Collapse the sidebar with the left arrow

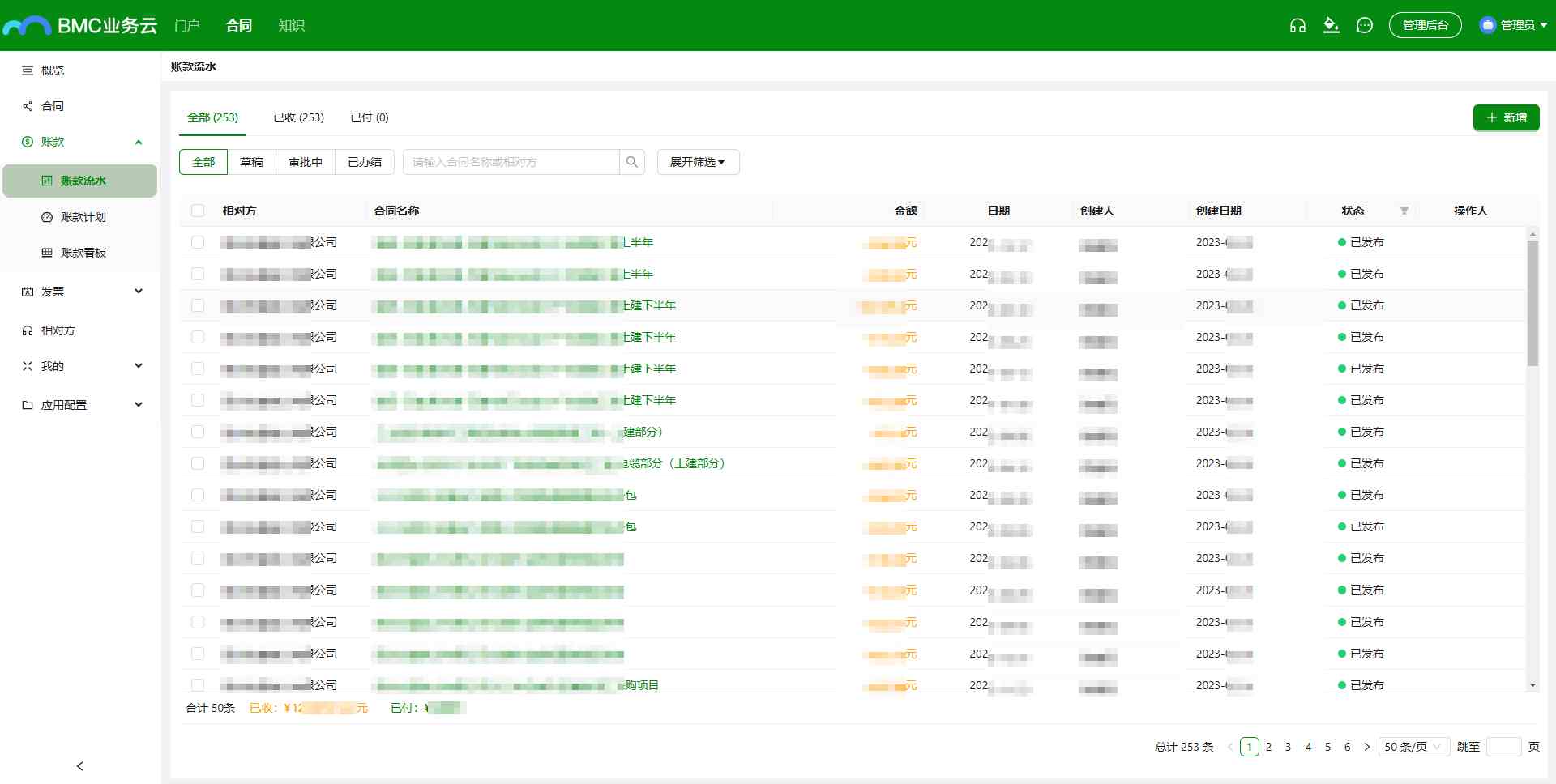click(79, 766)
